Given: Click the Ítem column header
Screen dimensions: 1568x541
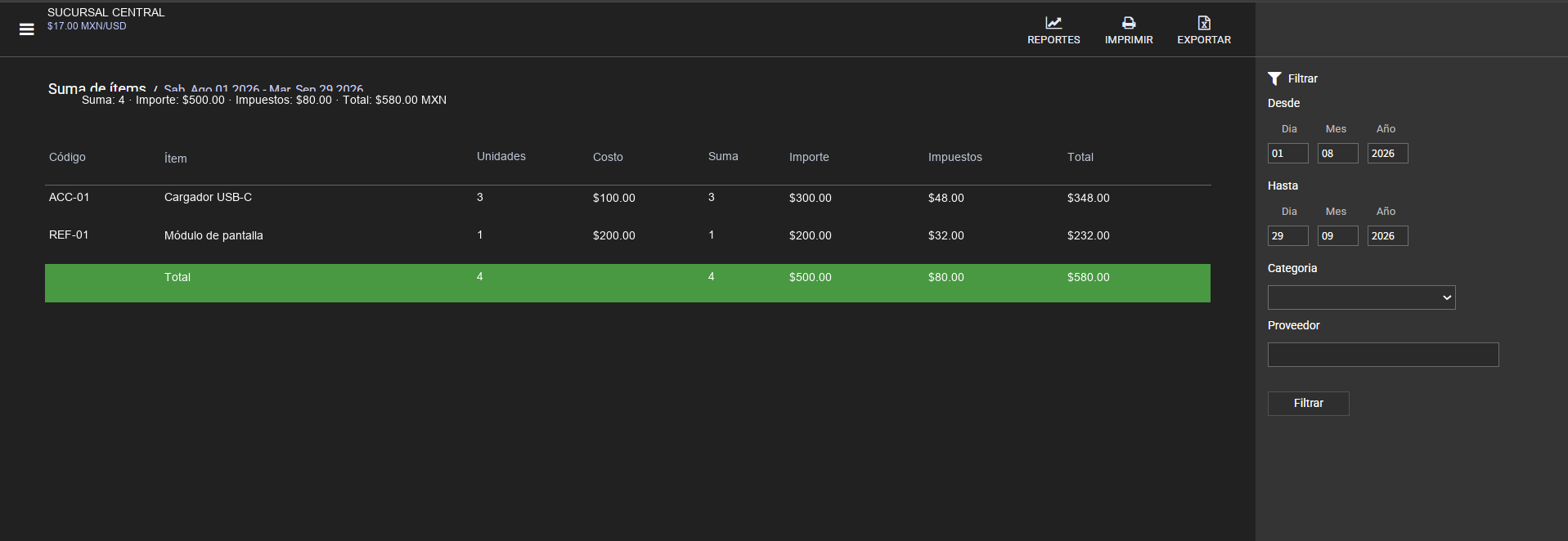Looking at the screenshot, I should tap(176, 159).
